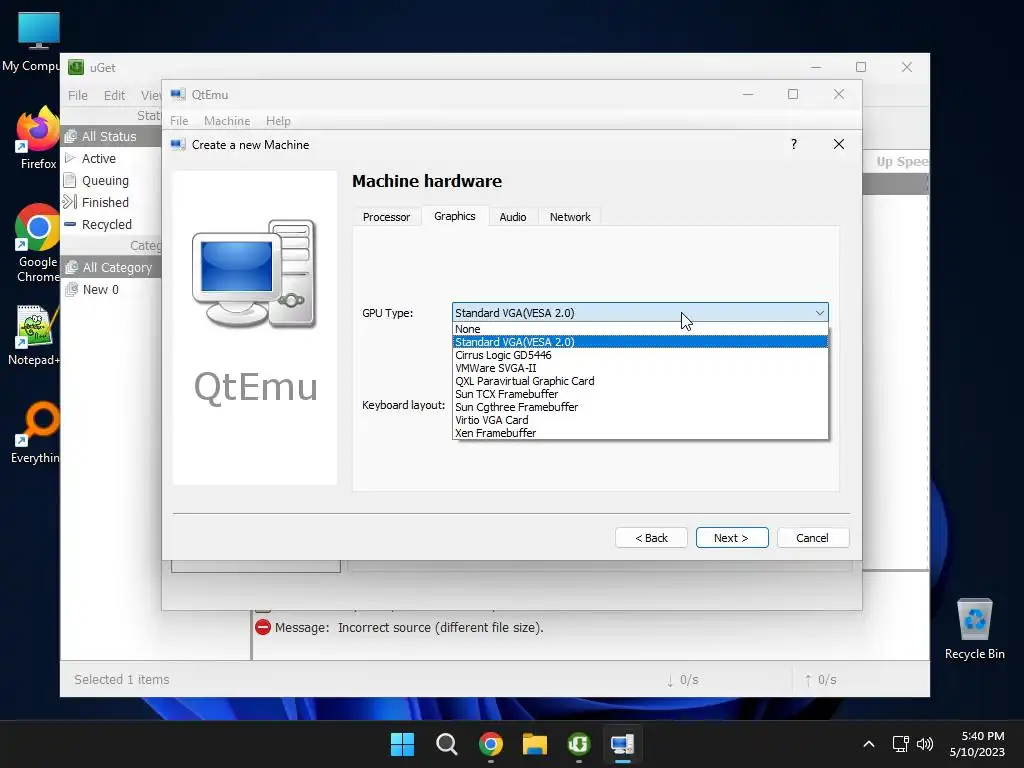Show hidden tray icons chevron

[869, 744]
